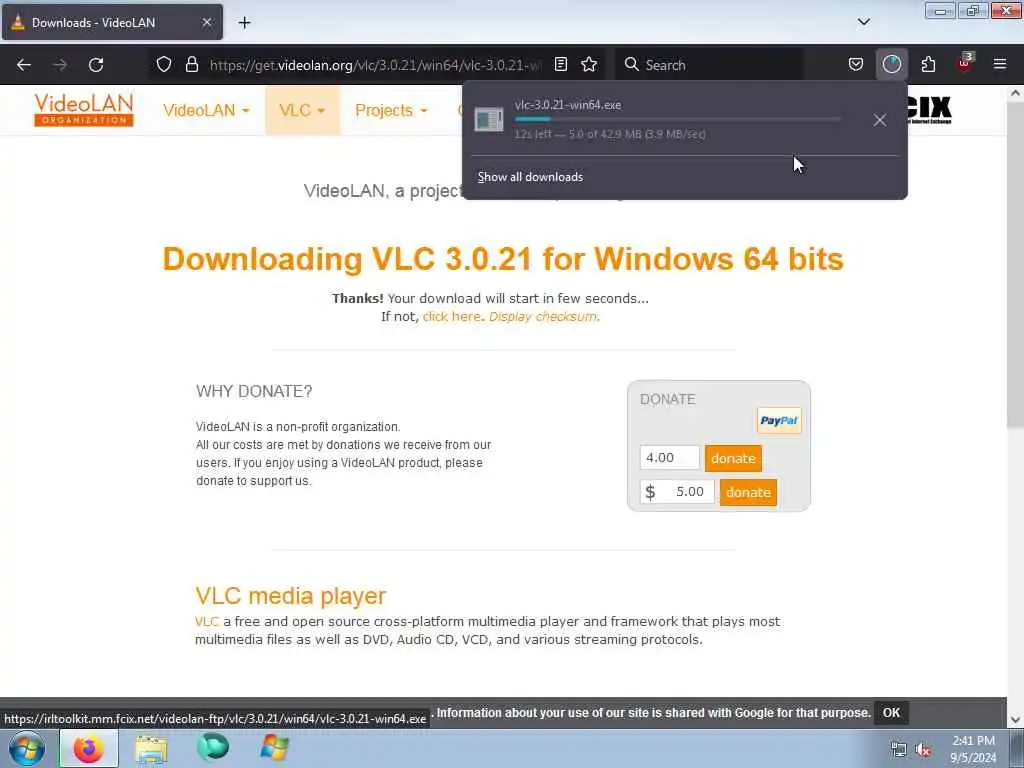Click the WHY DONATE? heading
This screenshot has width=1024, height=768.
point(254,391)
